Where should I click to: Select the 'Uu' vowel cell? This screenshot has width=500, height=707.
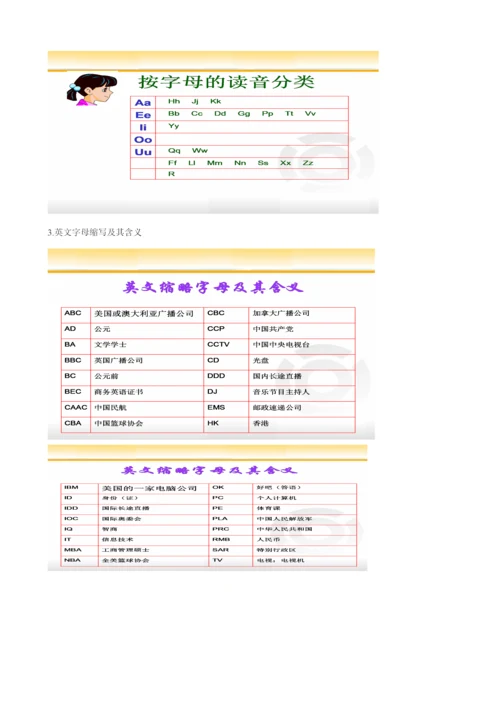tap(143, 152)
